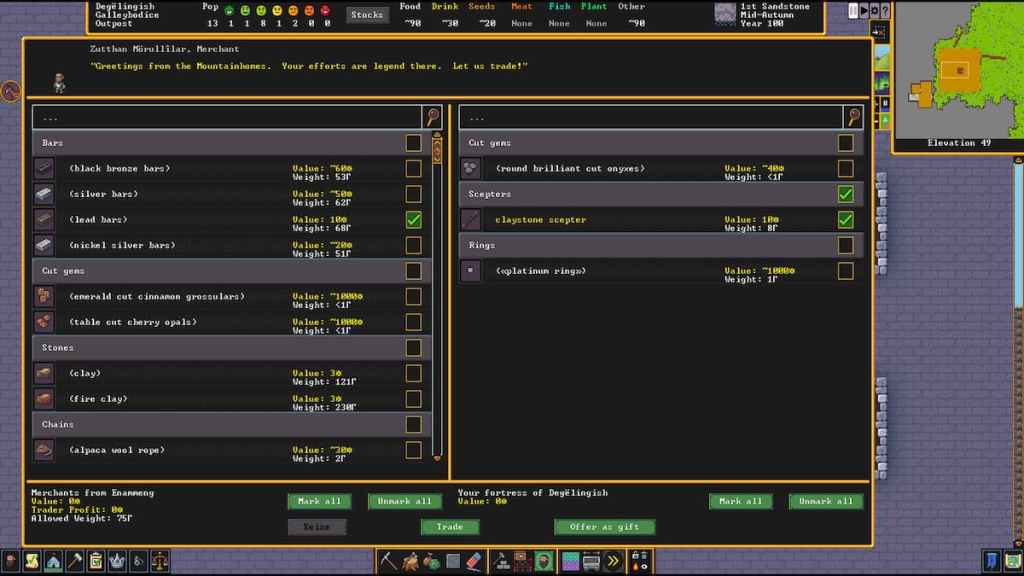Open the places house icon
The height and width of the screenshot is (576, 1024).
(53, 561)
